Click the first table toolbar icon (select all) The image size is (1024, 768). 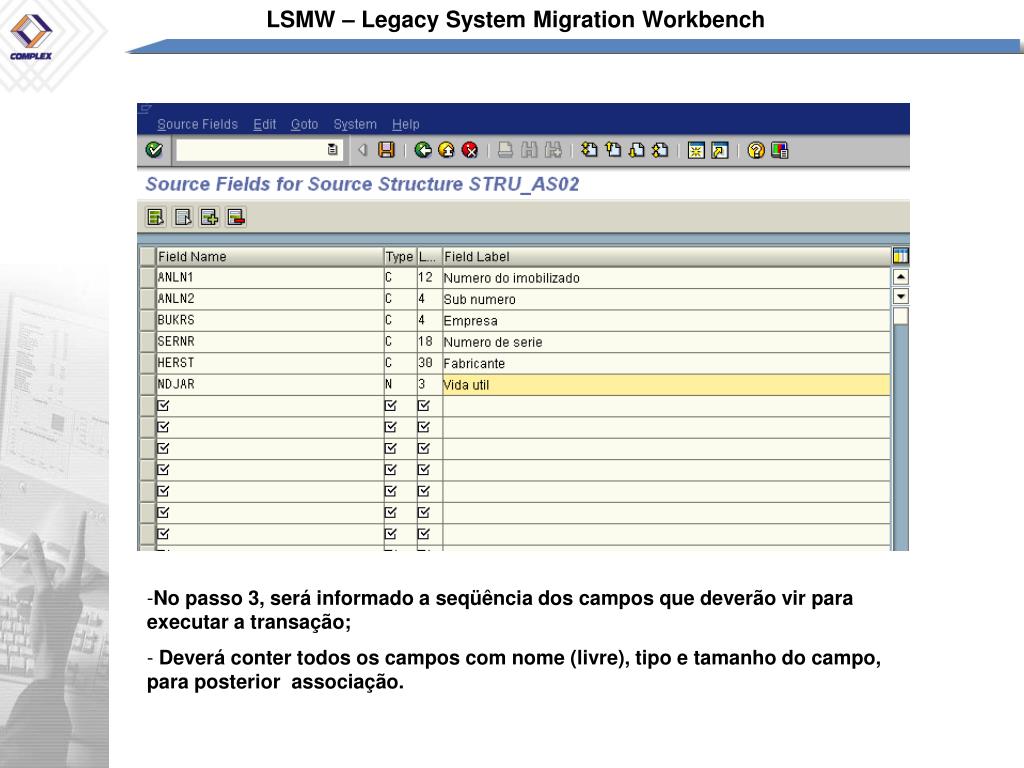coord(156,217)
